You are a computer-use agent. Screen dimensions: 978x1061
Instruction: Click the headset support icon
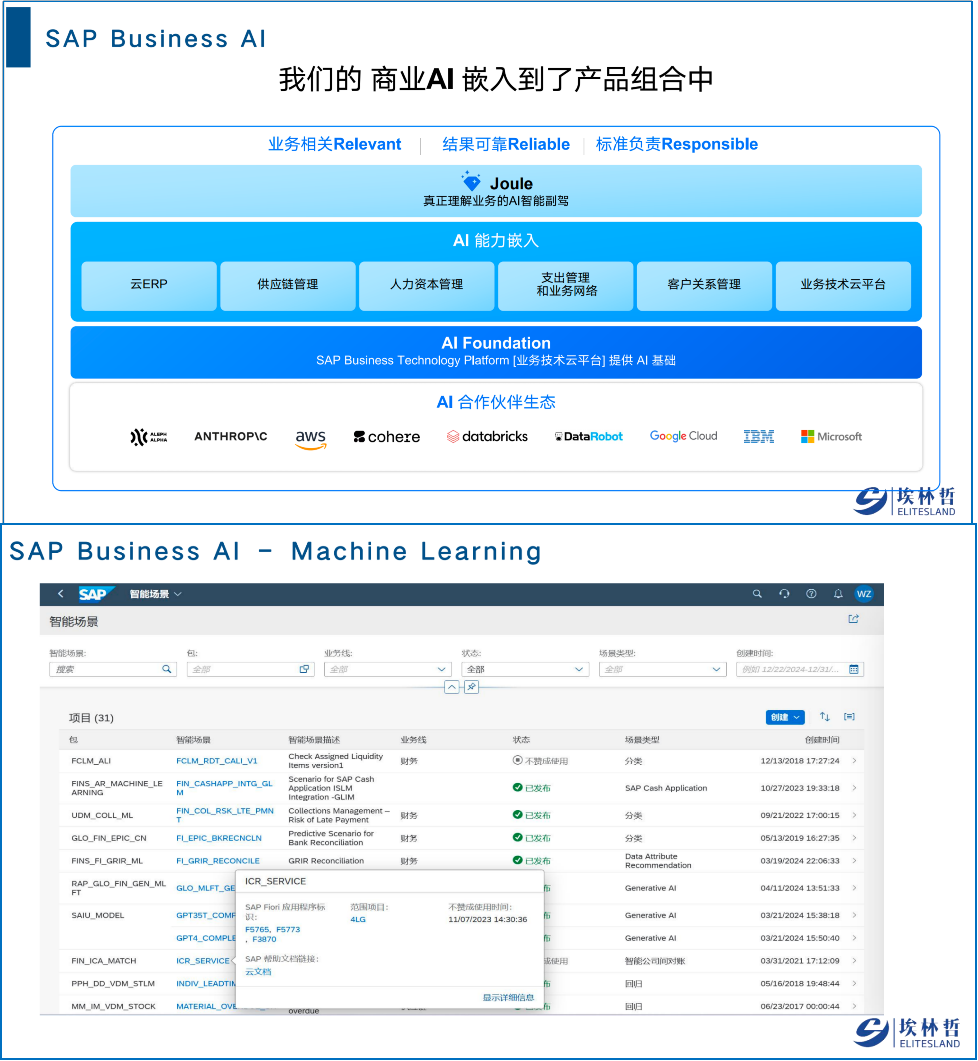[785, 593]
